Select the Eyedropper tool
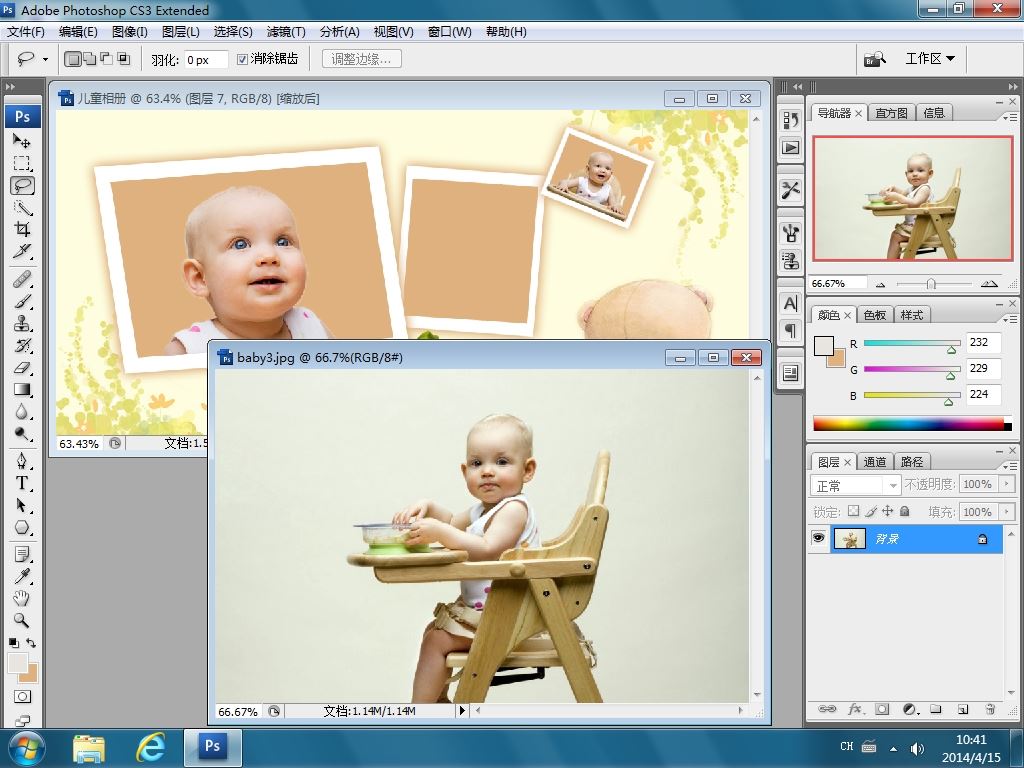Image resolution: width=1024 pixels, height=768 pixels. pos(22,576)
